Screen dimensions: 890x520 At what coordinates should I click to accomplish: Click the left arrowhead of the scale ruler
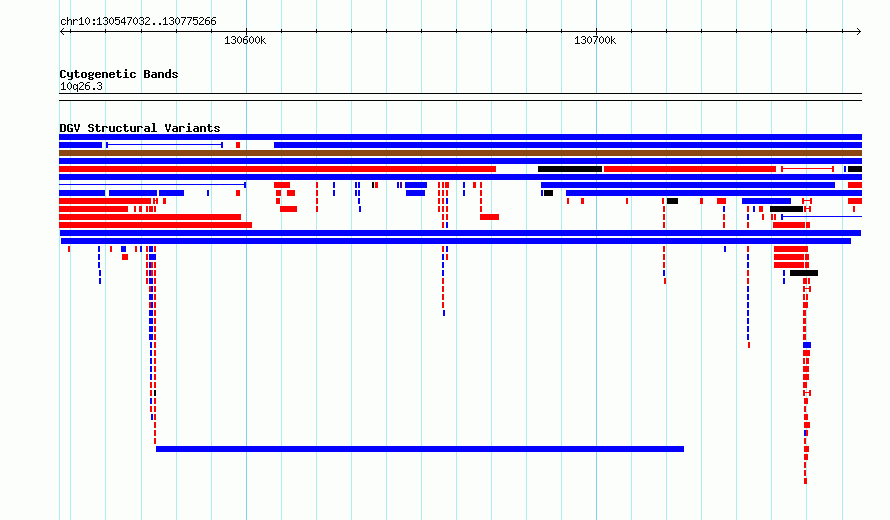pos(62,31)
